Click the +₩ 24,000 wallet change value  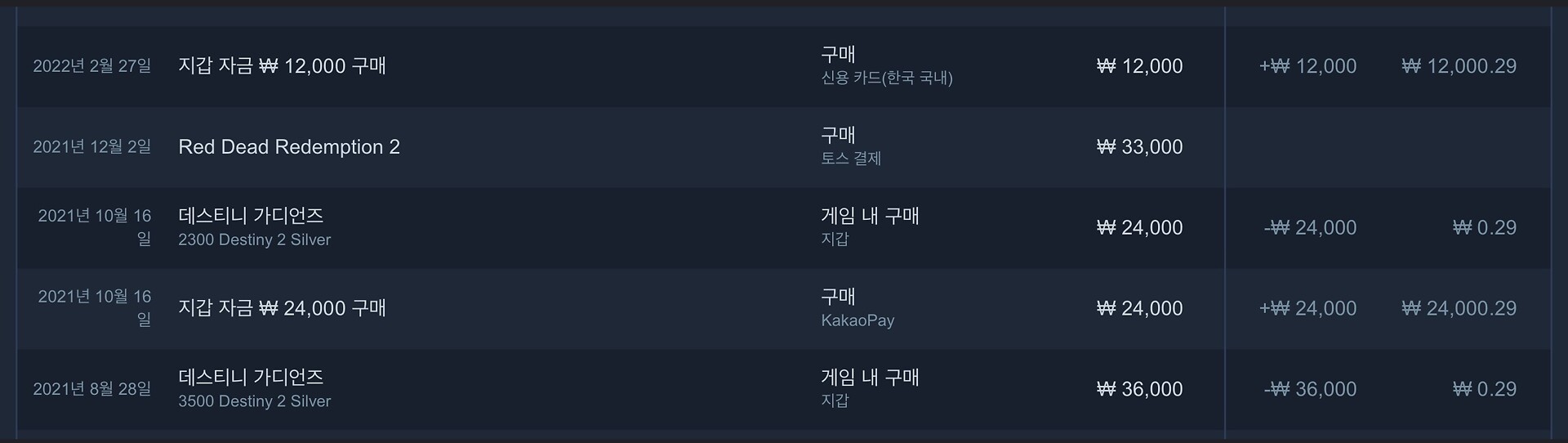[x=1307, y=308]
